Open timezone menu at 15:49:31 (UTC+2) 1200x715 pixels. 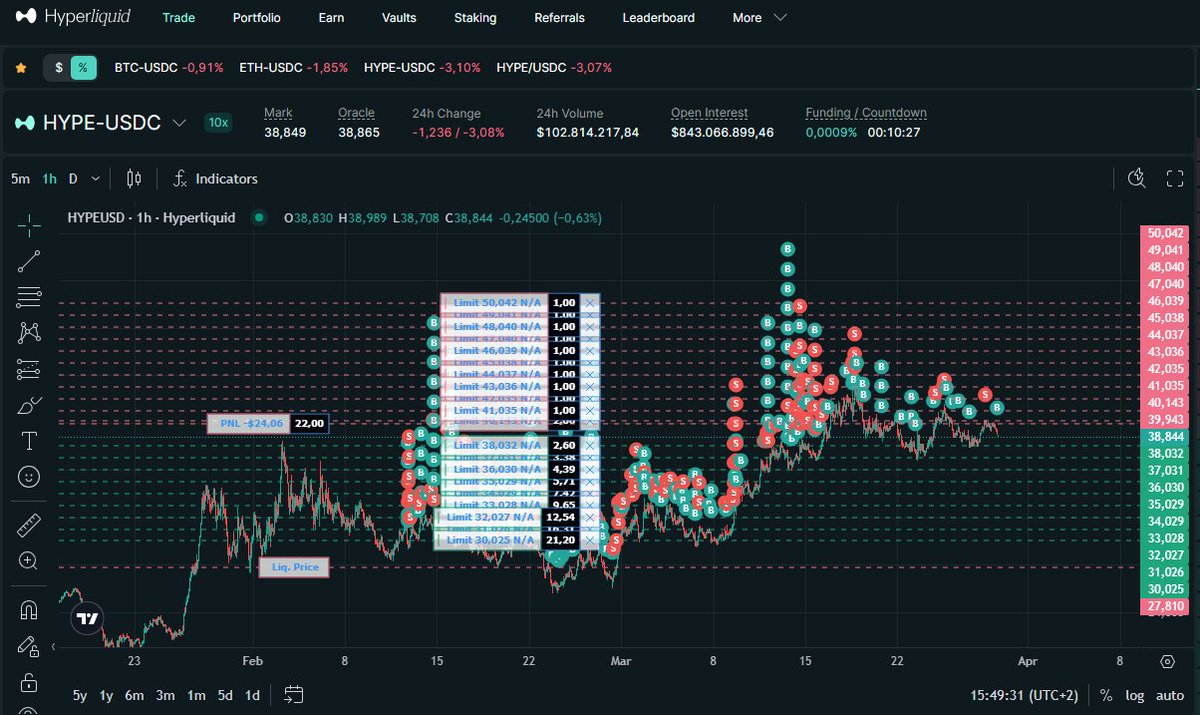click(1026, 695)
